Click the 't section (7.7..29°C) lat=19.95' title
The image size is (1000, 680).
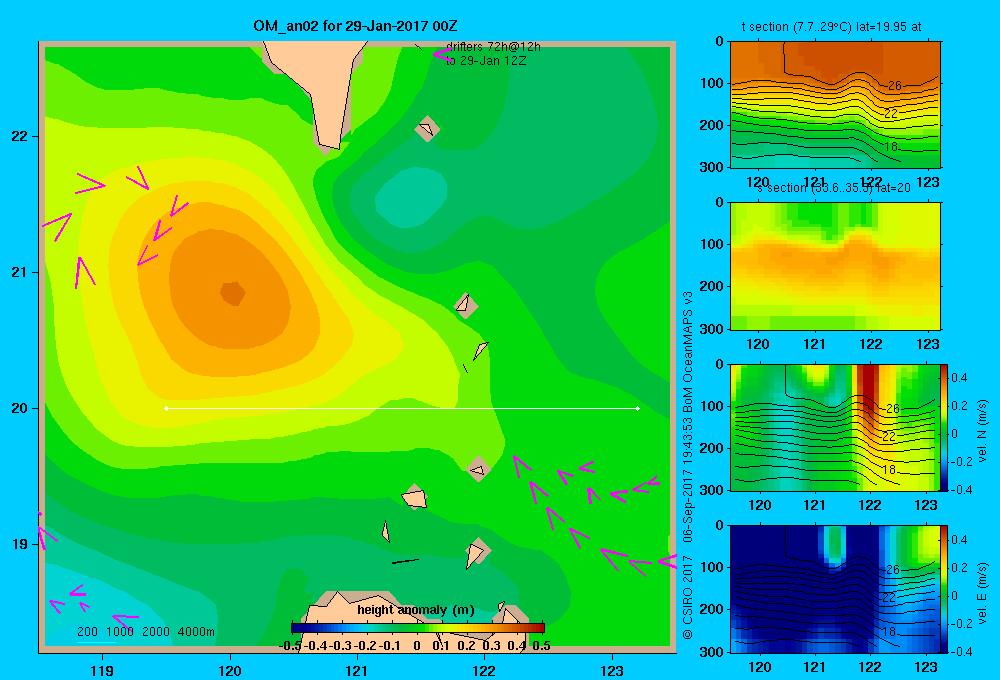pos(831,27)
